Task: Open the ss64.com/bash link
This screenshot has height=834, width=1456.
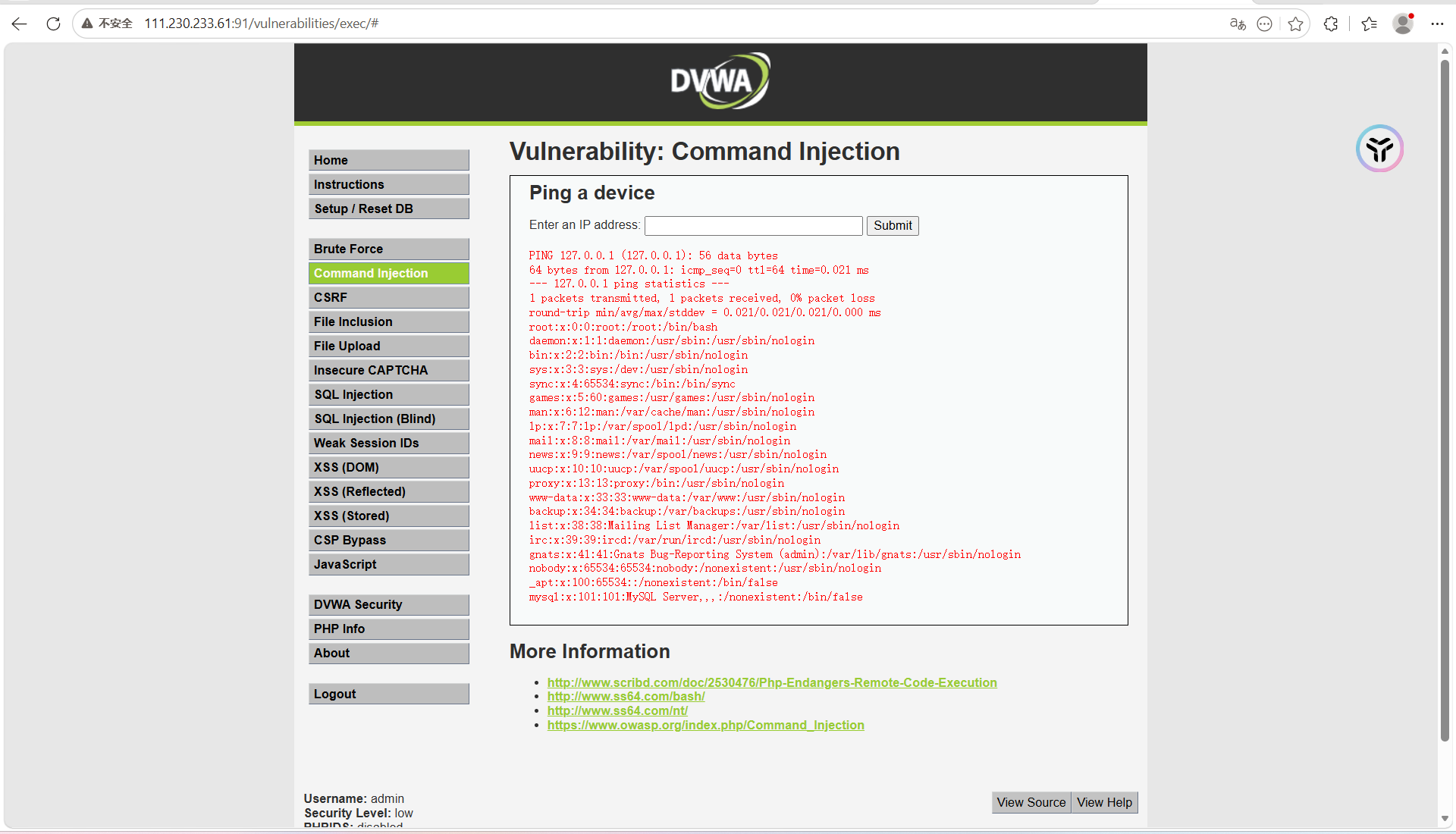Action: pos(626,696)
